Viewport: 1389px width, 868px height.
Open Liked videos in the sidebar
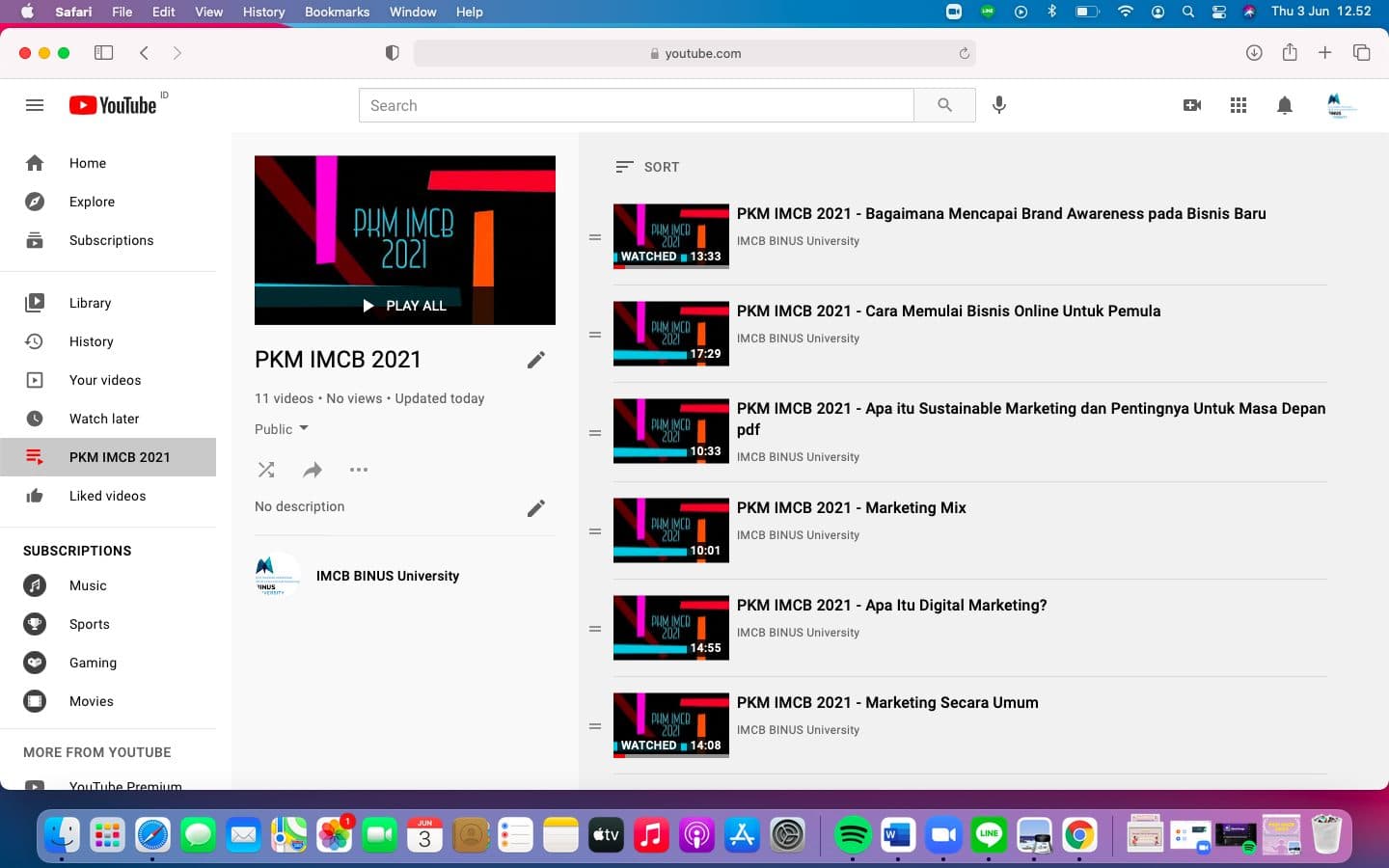tap(108, 496)
